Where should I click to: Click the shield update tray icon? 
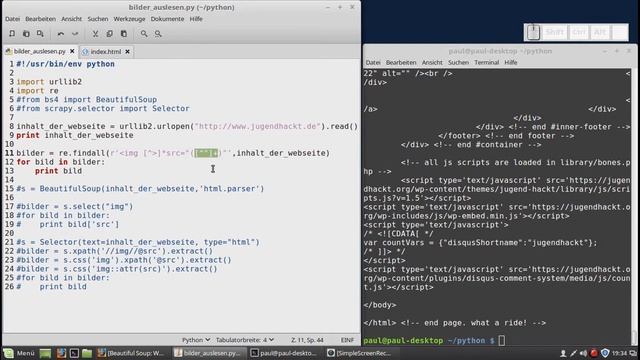605,353
